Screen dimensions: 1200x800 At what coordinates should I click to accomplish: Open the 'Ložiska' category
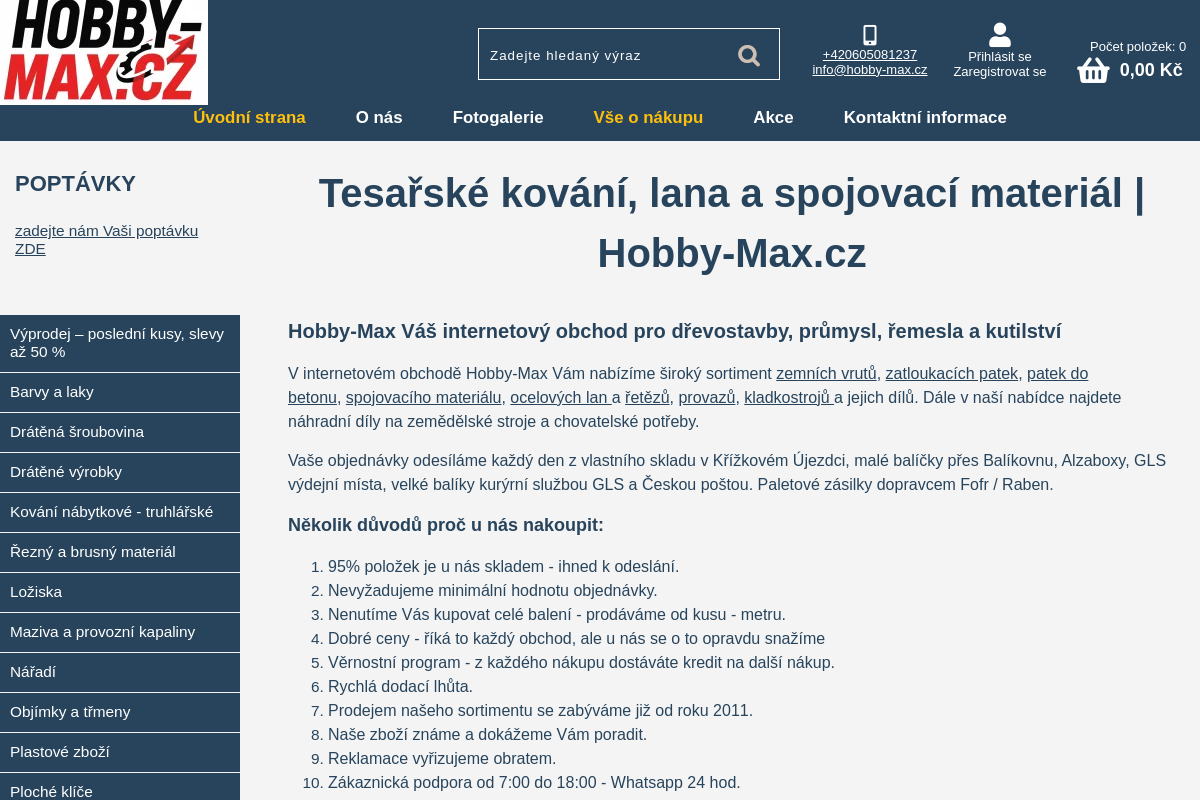120,592
